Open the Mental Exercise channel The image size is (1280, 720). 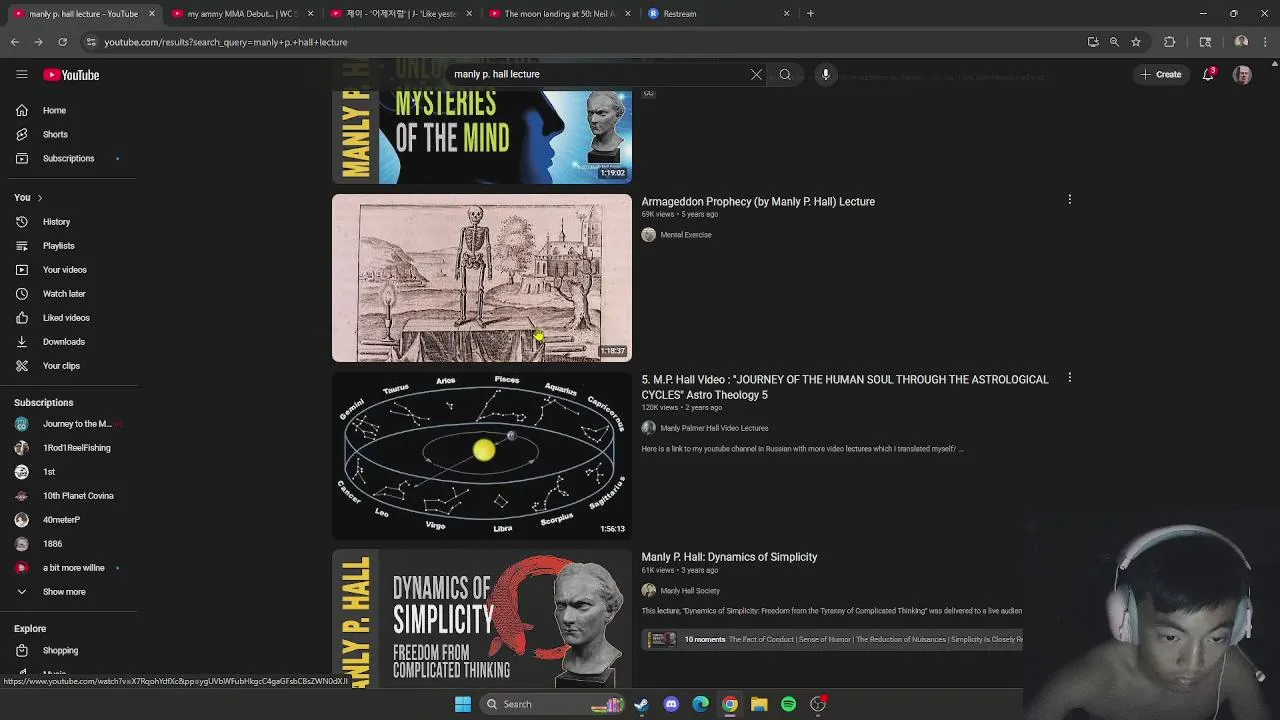tap(685, 235)
